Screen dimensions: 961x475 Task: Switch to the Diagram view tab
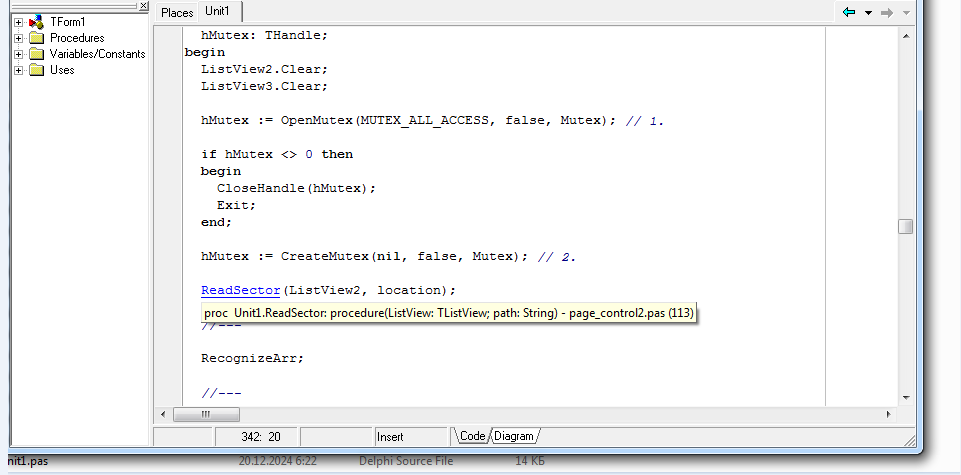[514, 436]
